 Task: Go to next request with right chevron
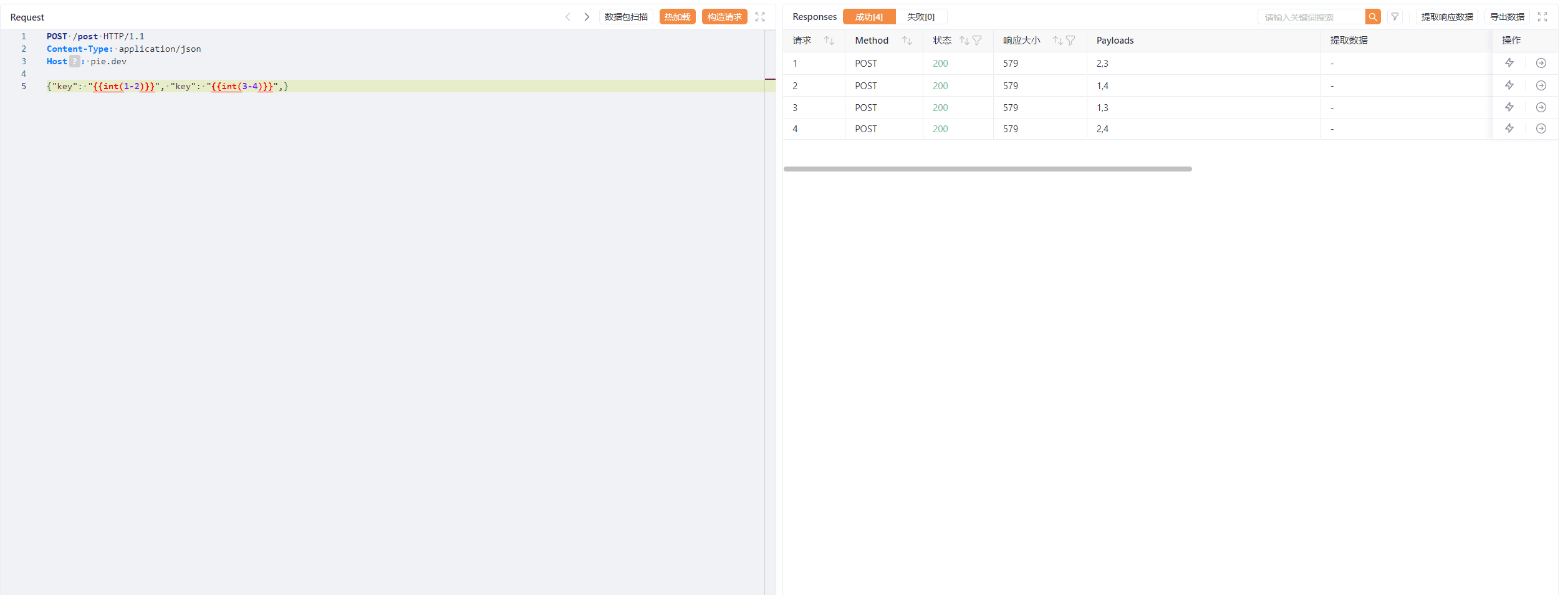(586, 17)
